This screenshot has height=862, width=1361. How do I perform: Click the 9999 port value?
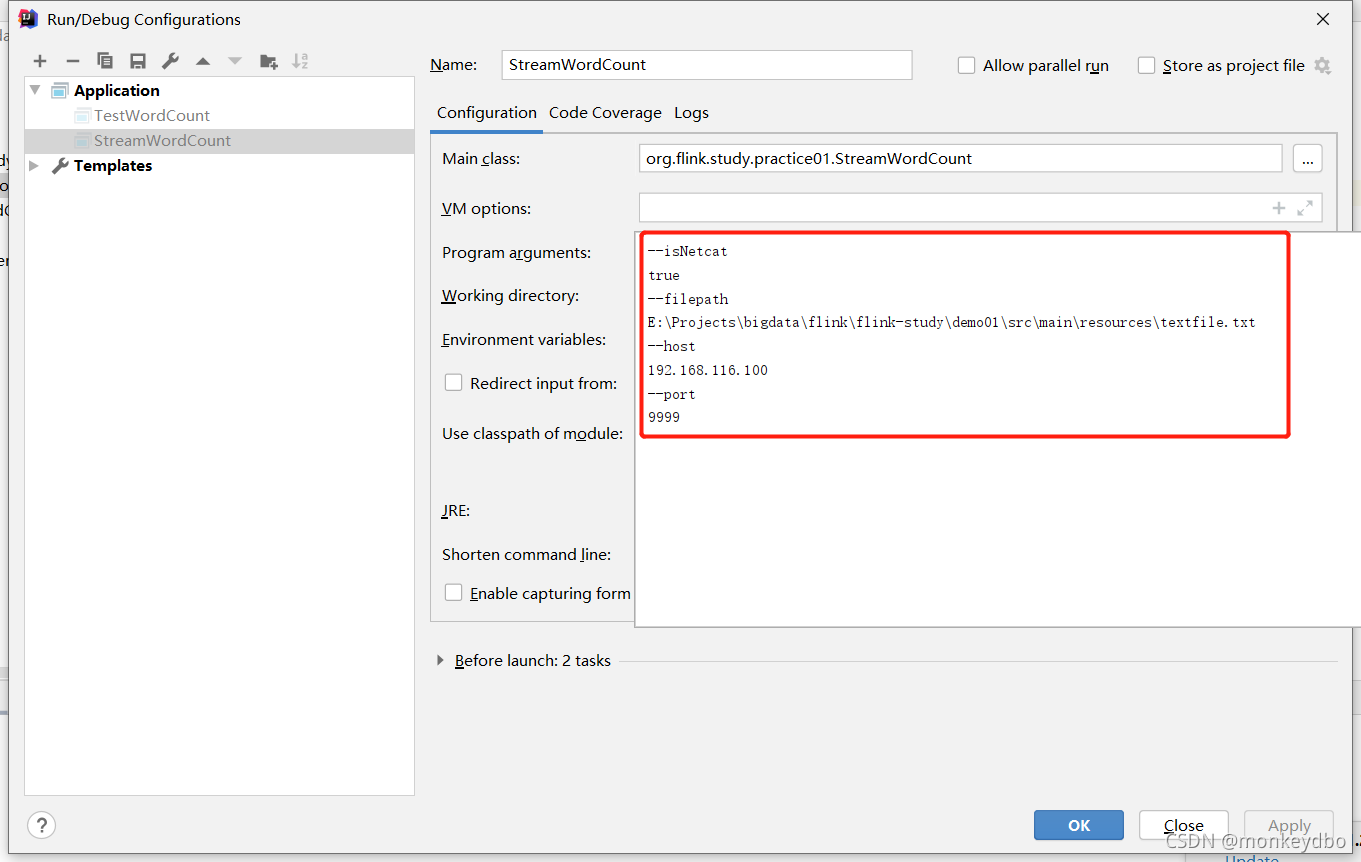663,417
